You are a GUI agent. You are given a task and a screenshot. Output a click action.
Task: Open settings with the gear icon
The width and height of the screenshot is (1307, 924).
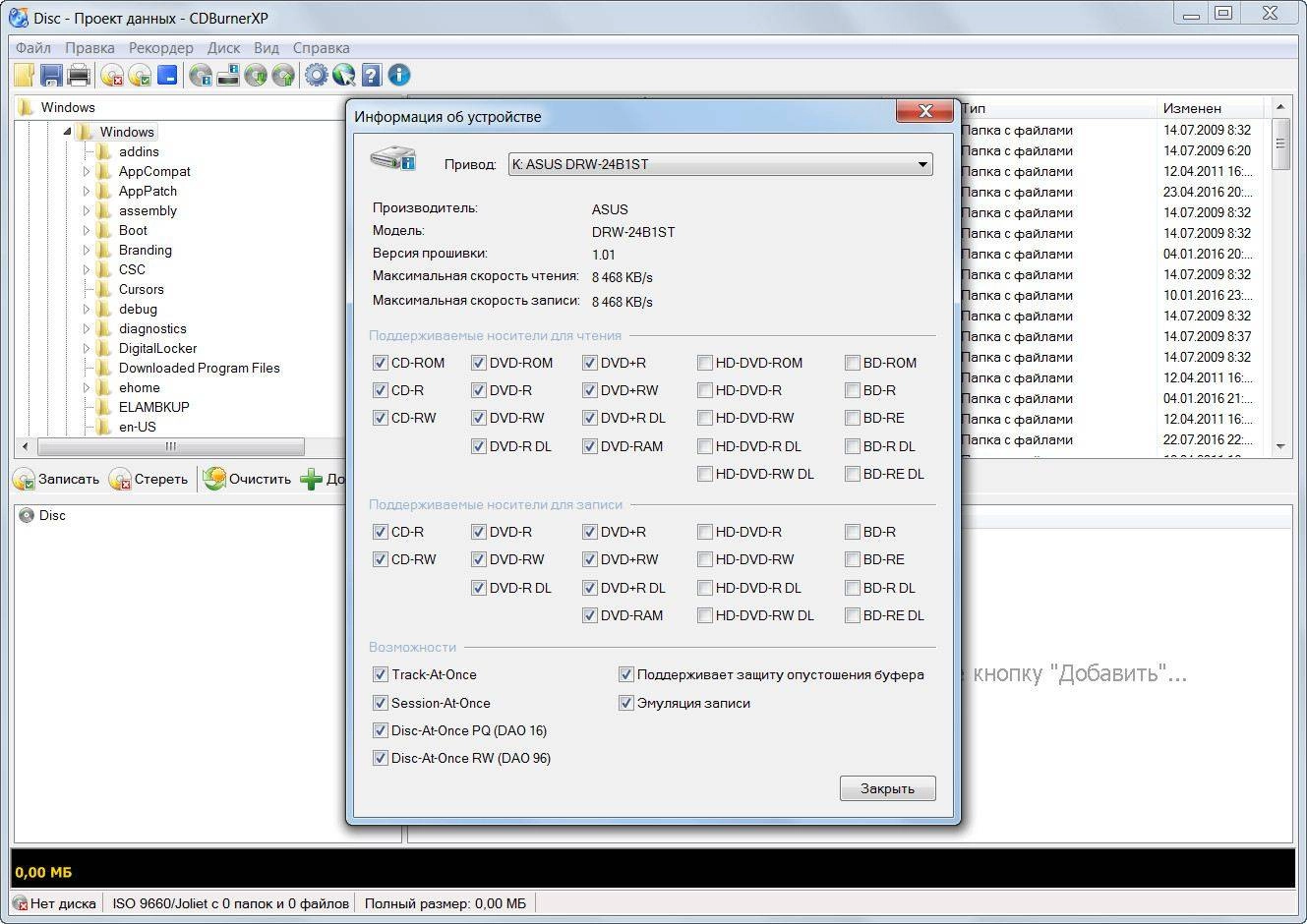click(x=316, y=75)
